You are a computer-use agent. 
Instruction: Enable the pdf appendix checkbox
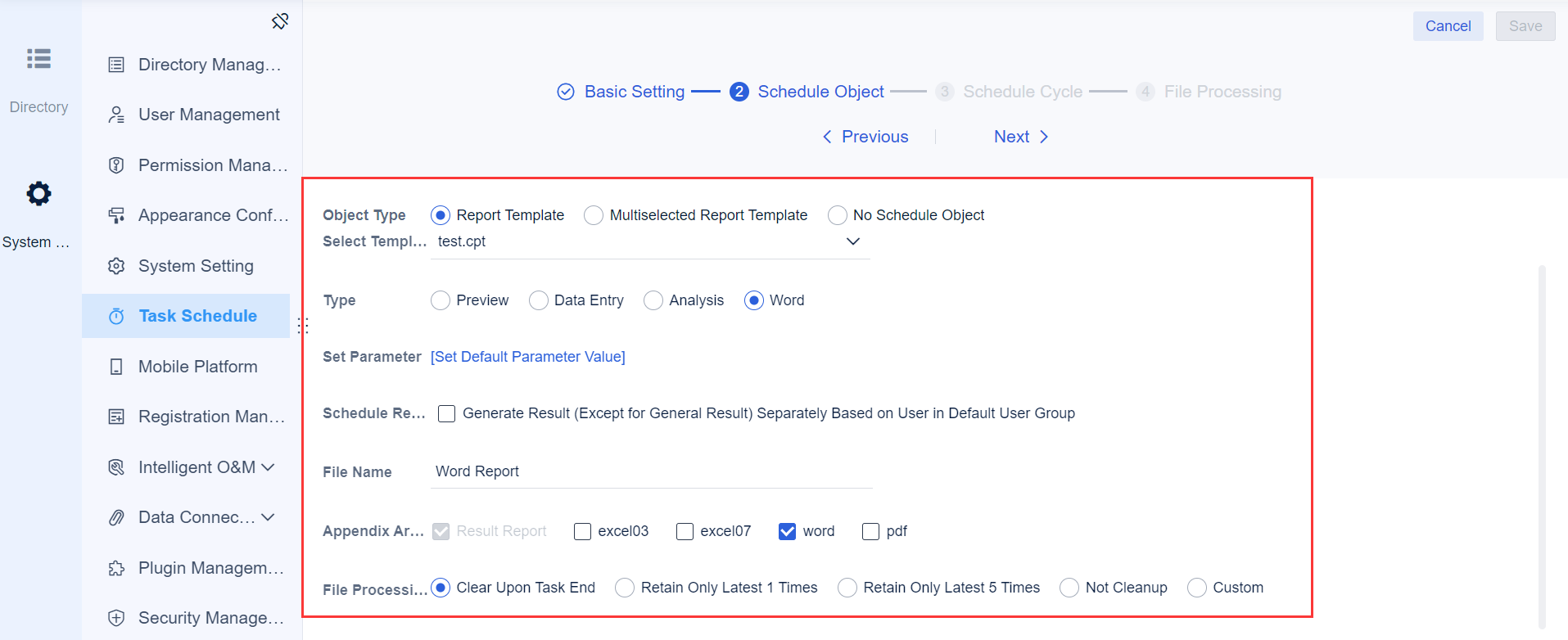click(x=870, y=531)
